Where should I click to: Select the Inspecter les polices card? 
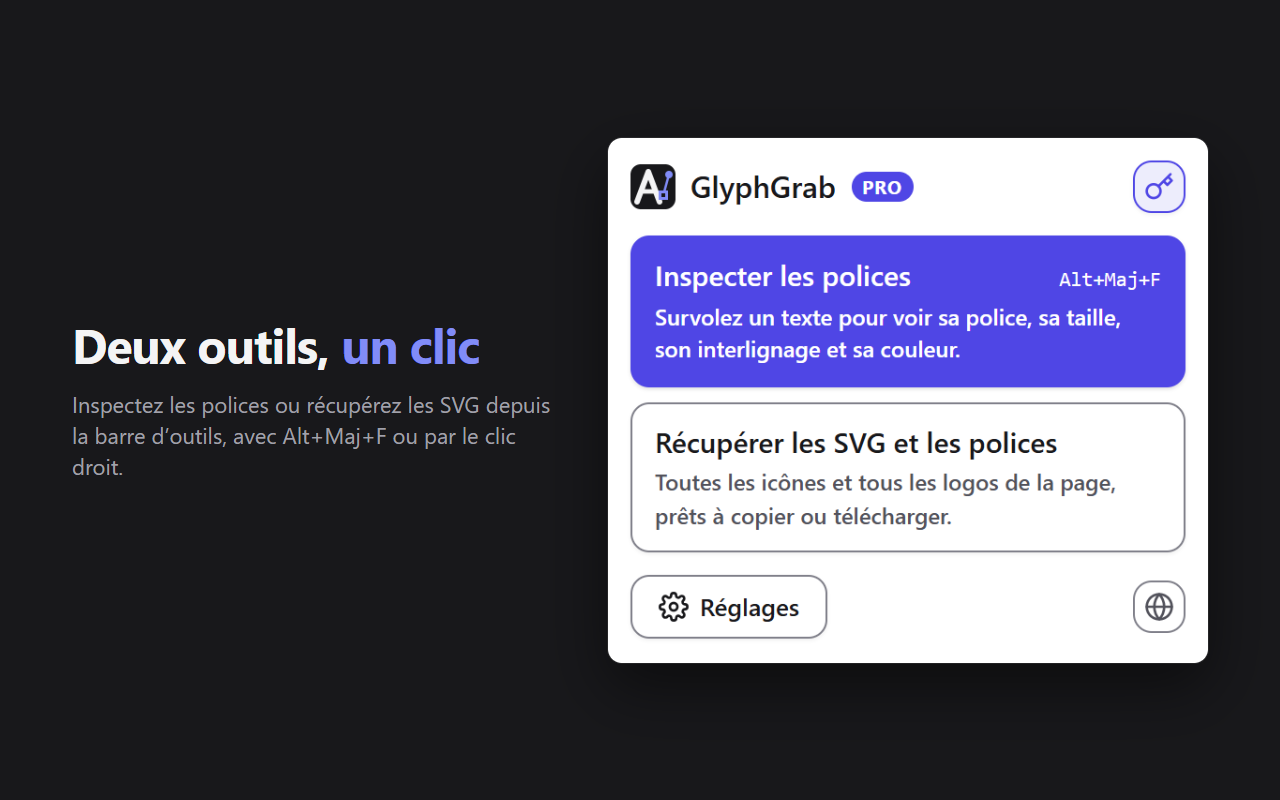click(x=908, y=311)
